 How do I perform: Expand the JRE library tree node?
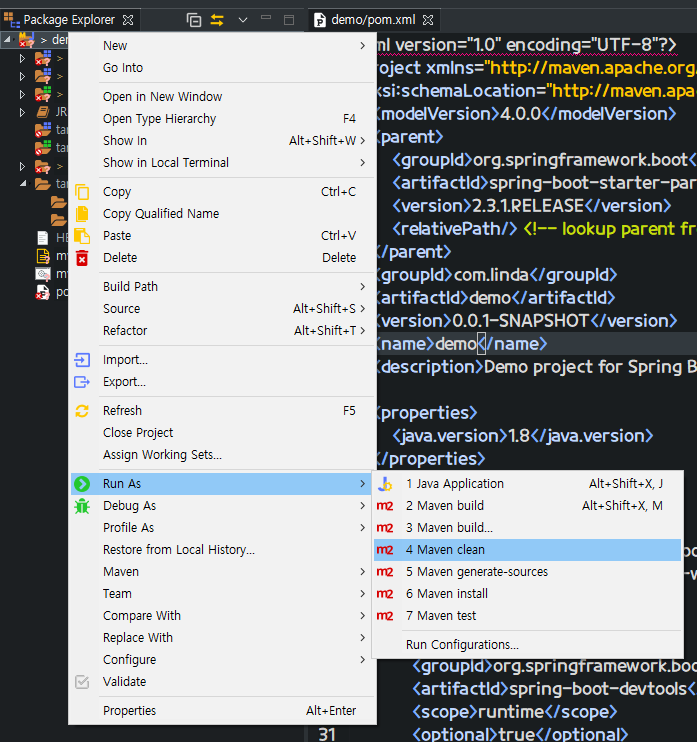22,112
